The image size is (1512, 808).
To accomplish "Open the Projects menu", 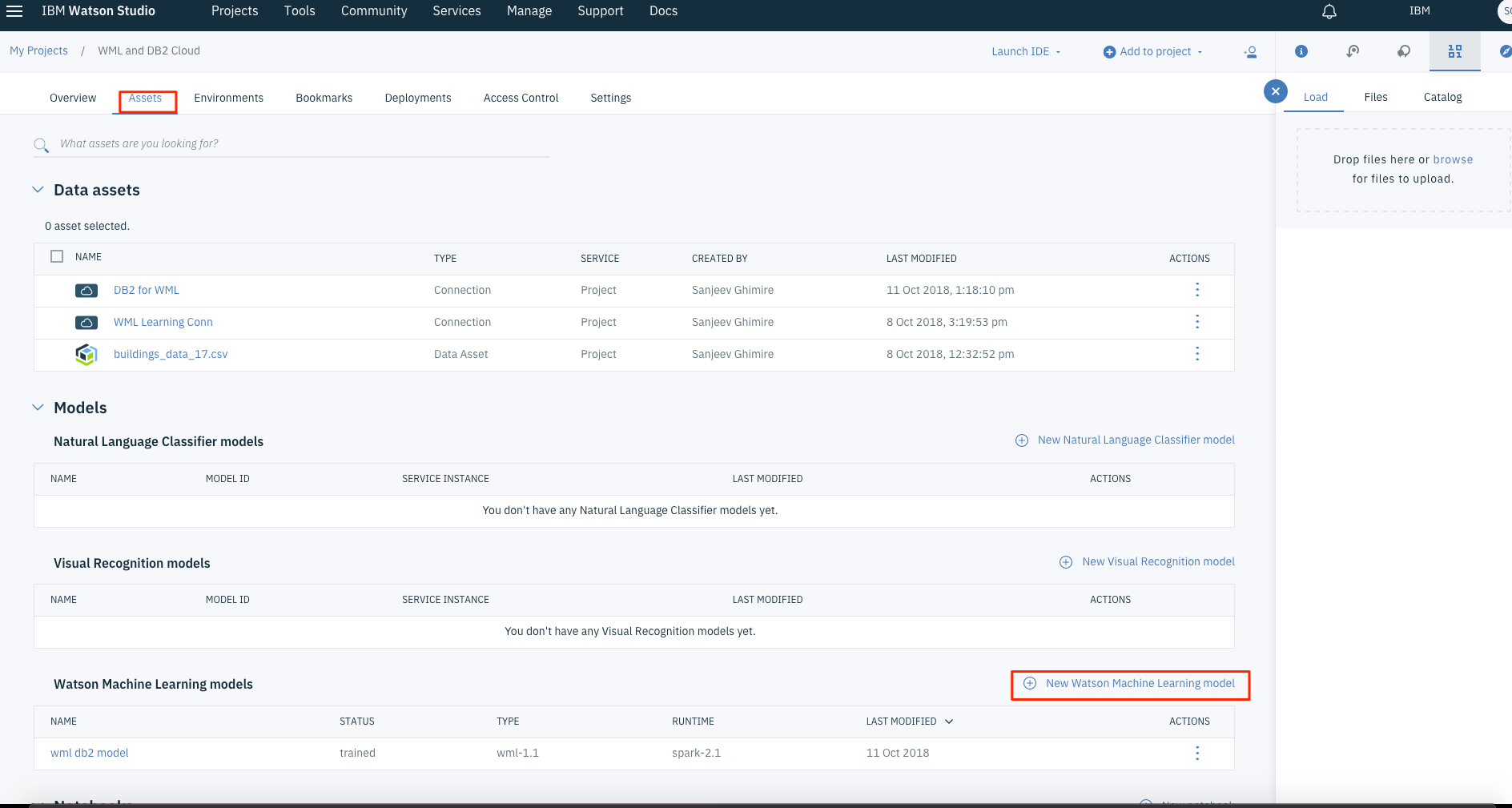I will tap(235, 11).
